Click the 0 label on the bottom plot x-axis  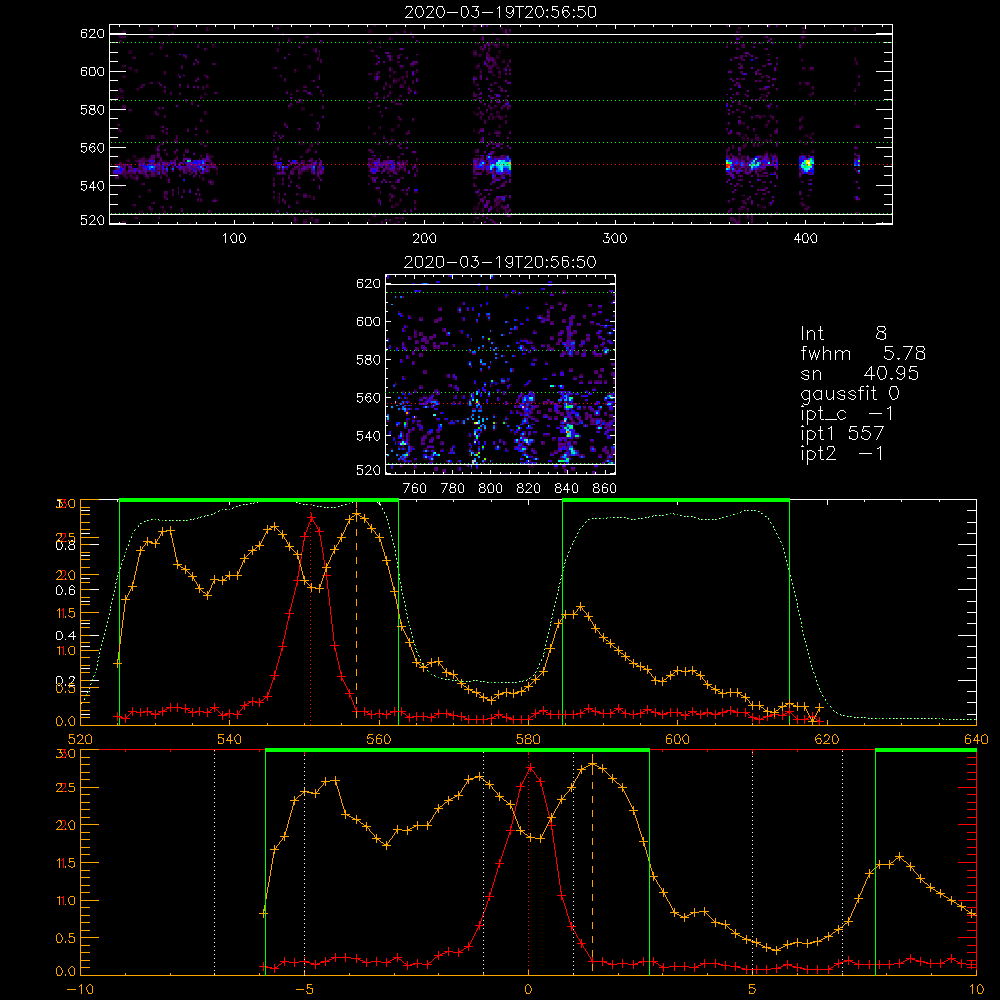coord(528,990)
